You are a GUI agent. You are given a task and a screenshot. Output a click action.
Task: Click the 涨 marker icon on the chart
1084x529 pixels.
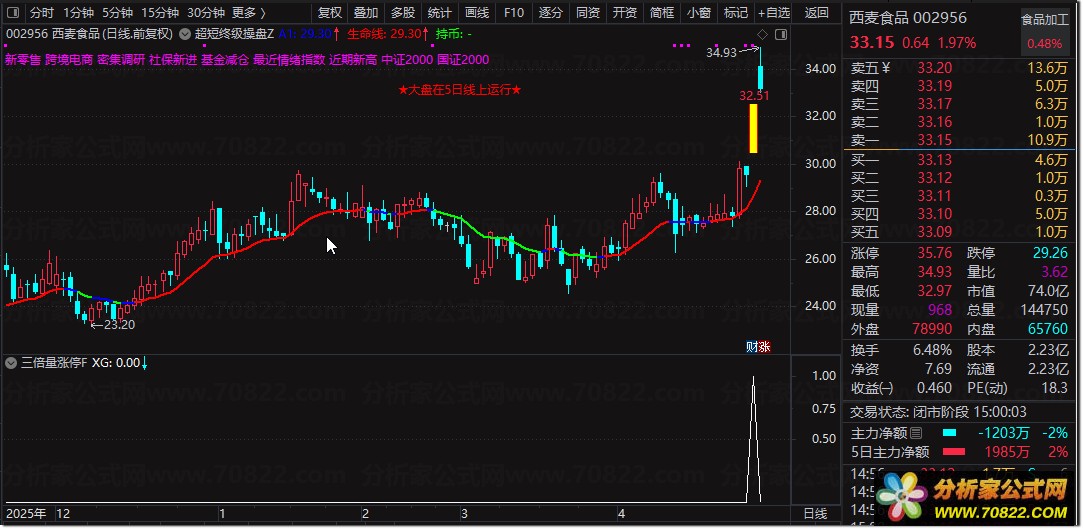click(x=765, y=346)
